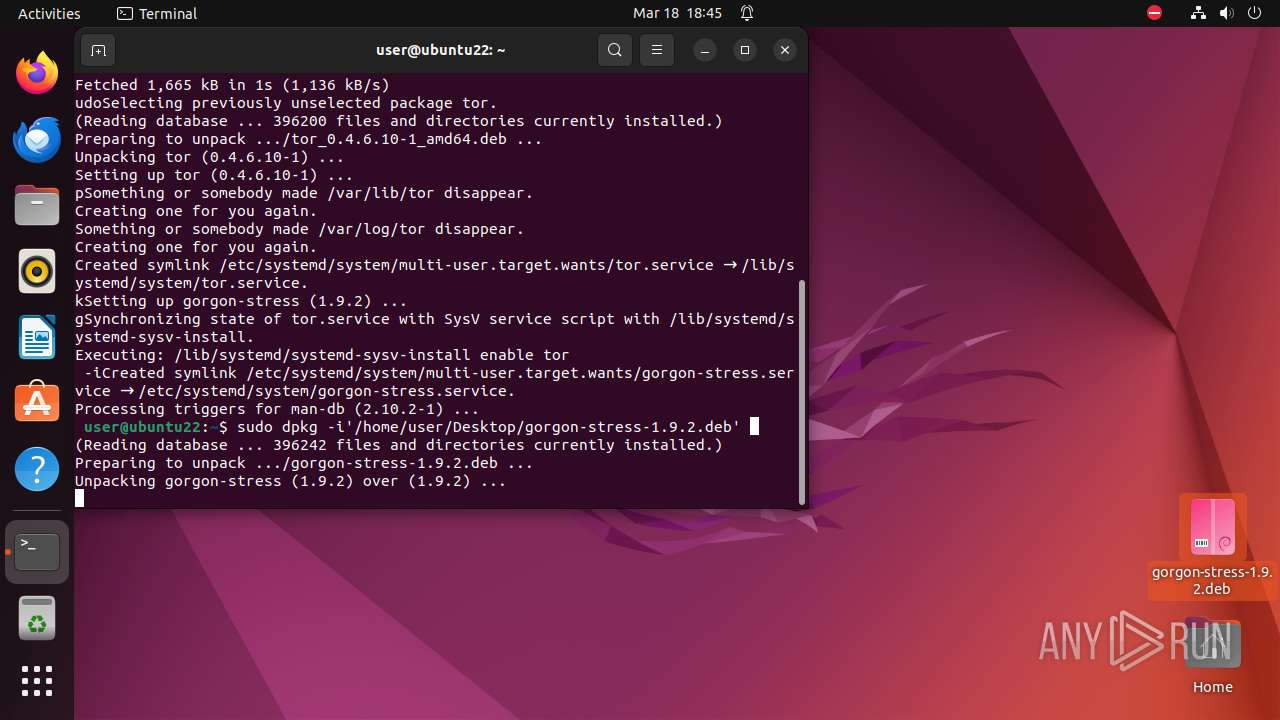Open the clock and calendar panel

click(x=677, y=13)
